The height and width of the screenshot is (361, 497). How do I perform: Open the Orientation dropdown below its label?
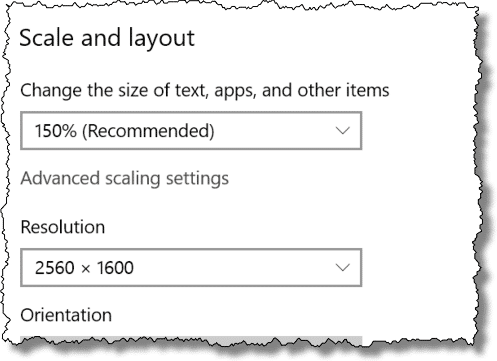pyautogui.click(x=191, y=340)
